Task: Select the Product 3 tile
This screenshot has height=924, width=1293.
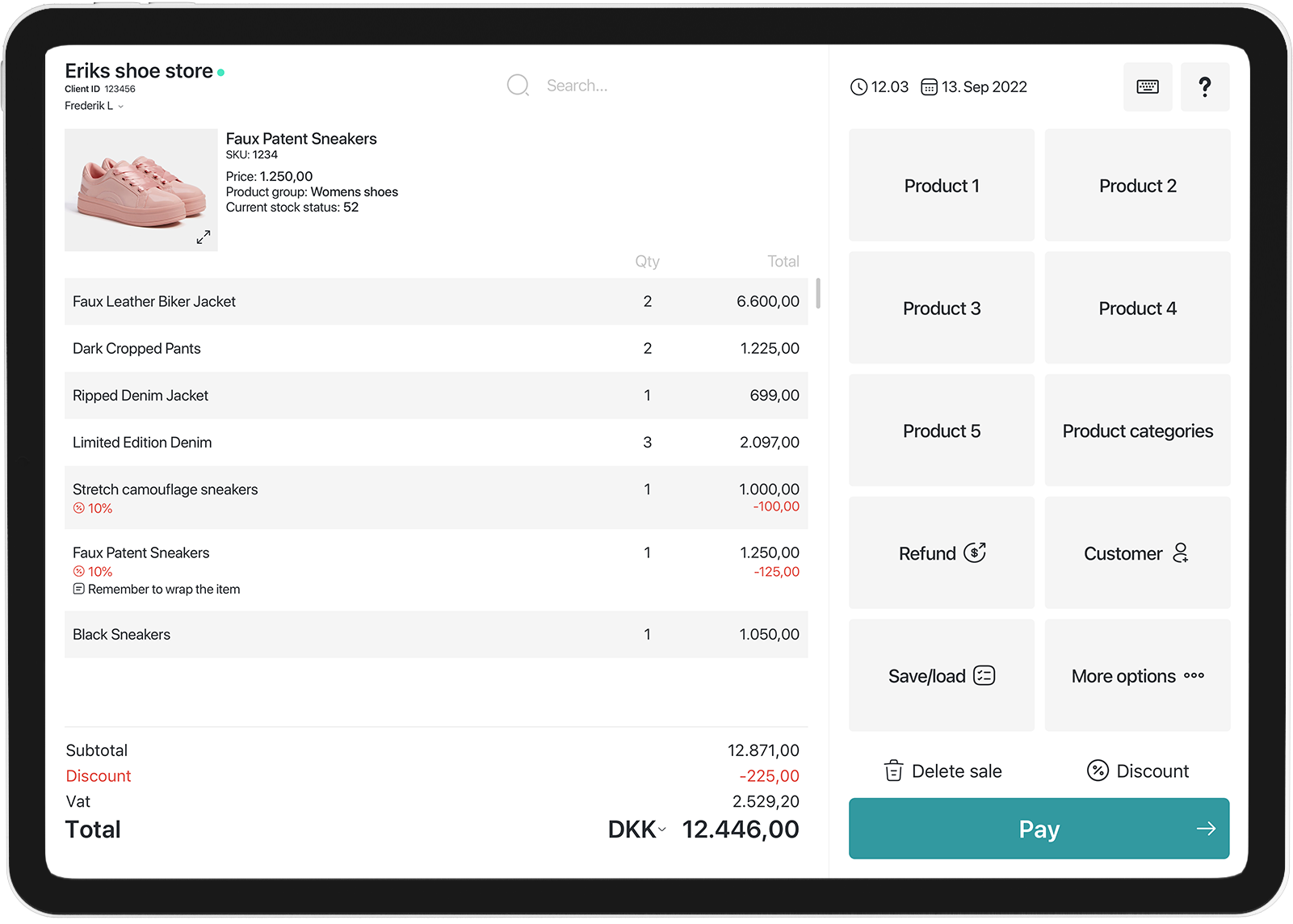Action: (x=941, y=309)
